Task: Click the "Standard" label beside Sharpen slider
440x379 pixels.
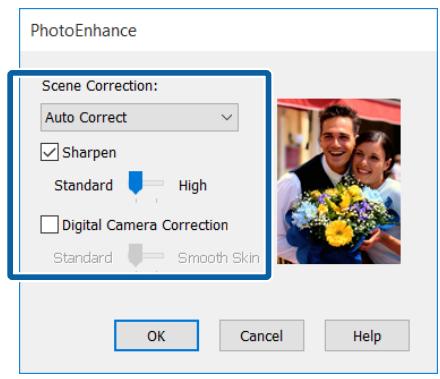Action: (83, 185)
